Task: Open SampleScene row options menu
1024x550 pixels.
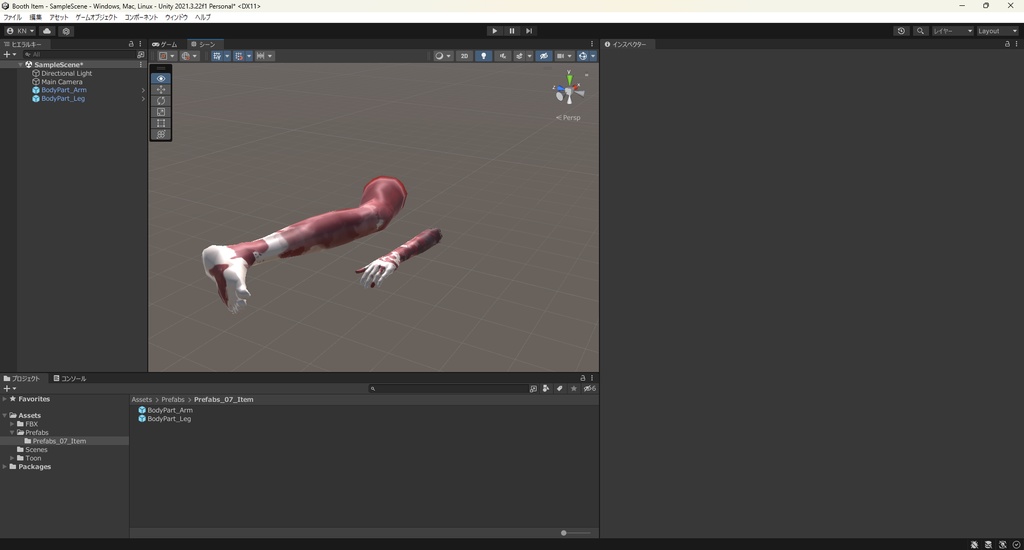Action: tap(140, 65)
